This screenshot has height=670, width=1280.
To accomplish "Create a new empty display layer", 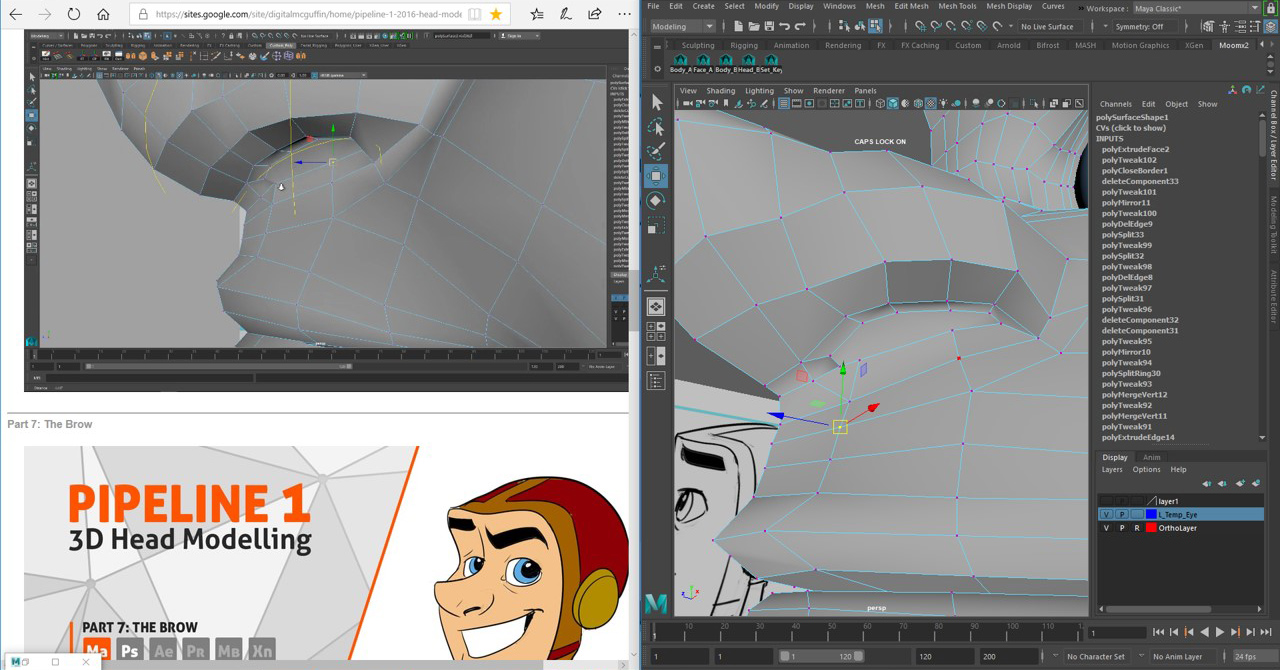I will click(1241, 484).
